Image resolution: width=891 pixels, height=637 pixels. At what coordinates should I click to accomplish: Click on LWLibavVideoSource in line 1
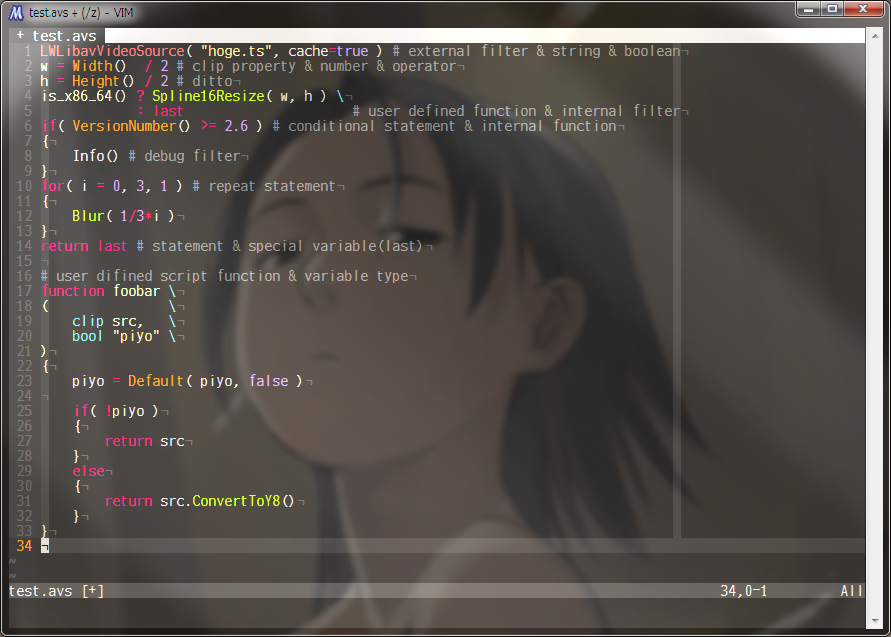tap(112, 51)
